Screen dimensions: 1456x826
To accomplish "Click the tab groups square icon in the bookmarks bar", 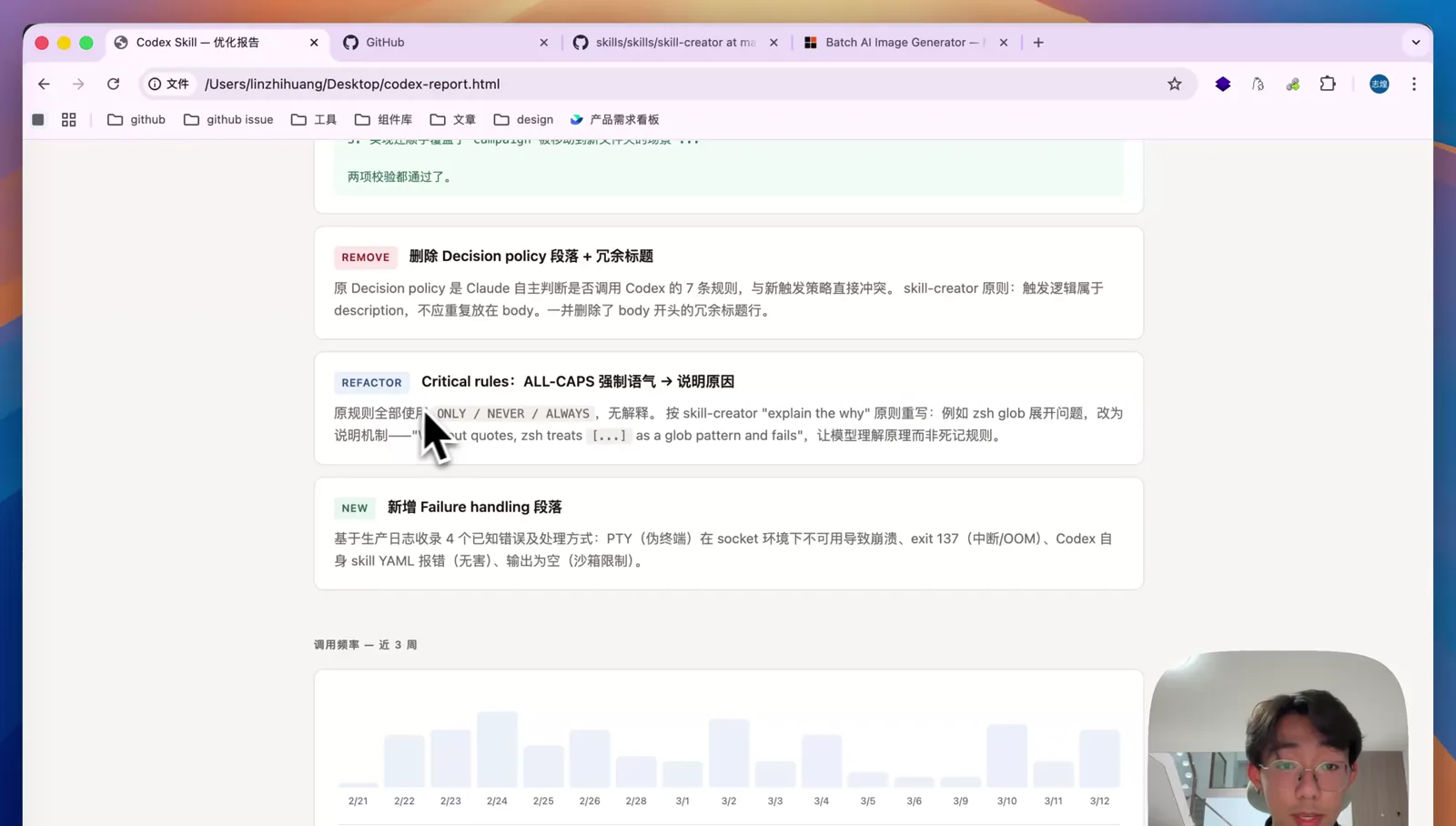I will [x=38, y=119].
